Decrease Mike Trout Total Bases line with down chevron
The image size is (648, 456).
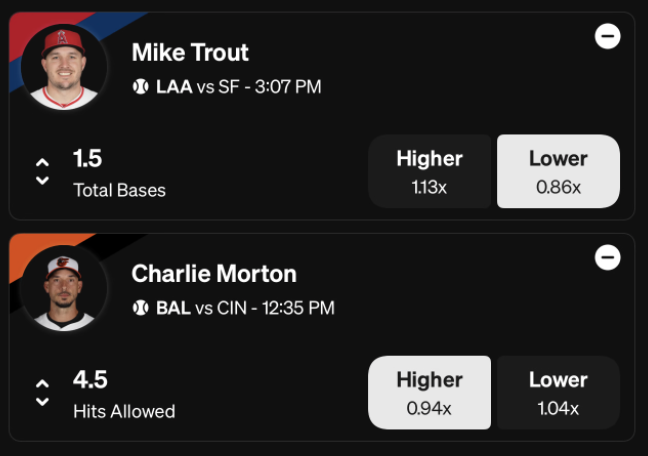point(42,180)
